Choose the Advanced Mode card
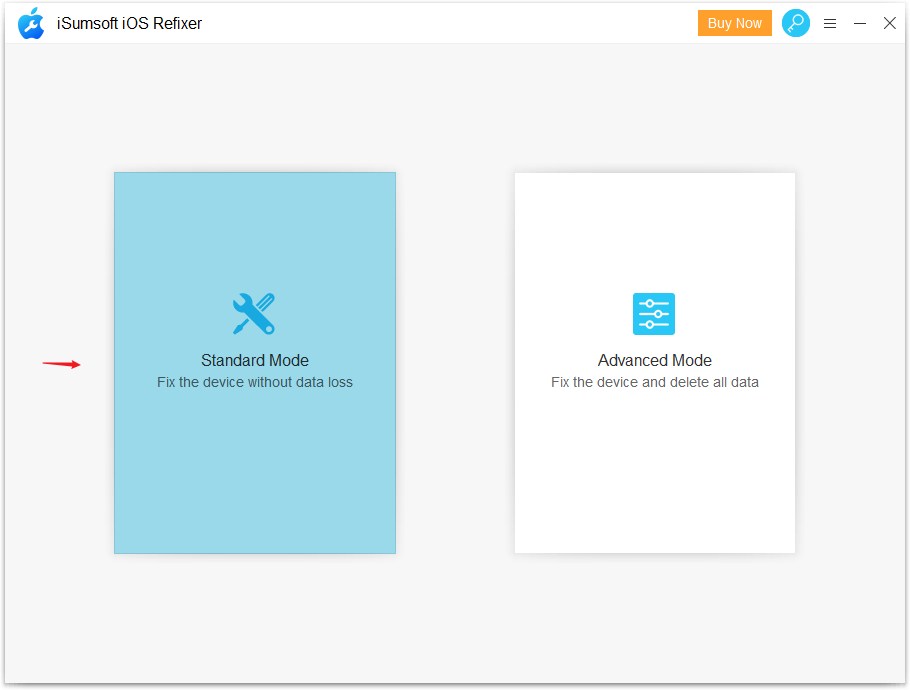The width and height of the screenshot is (910, 690). coord(655,363)
